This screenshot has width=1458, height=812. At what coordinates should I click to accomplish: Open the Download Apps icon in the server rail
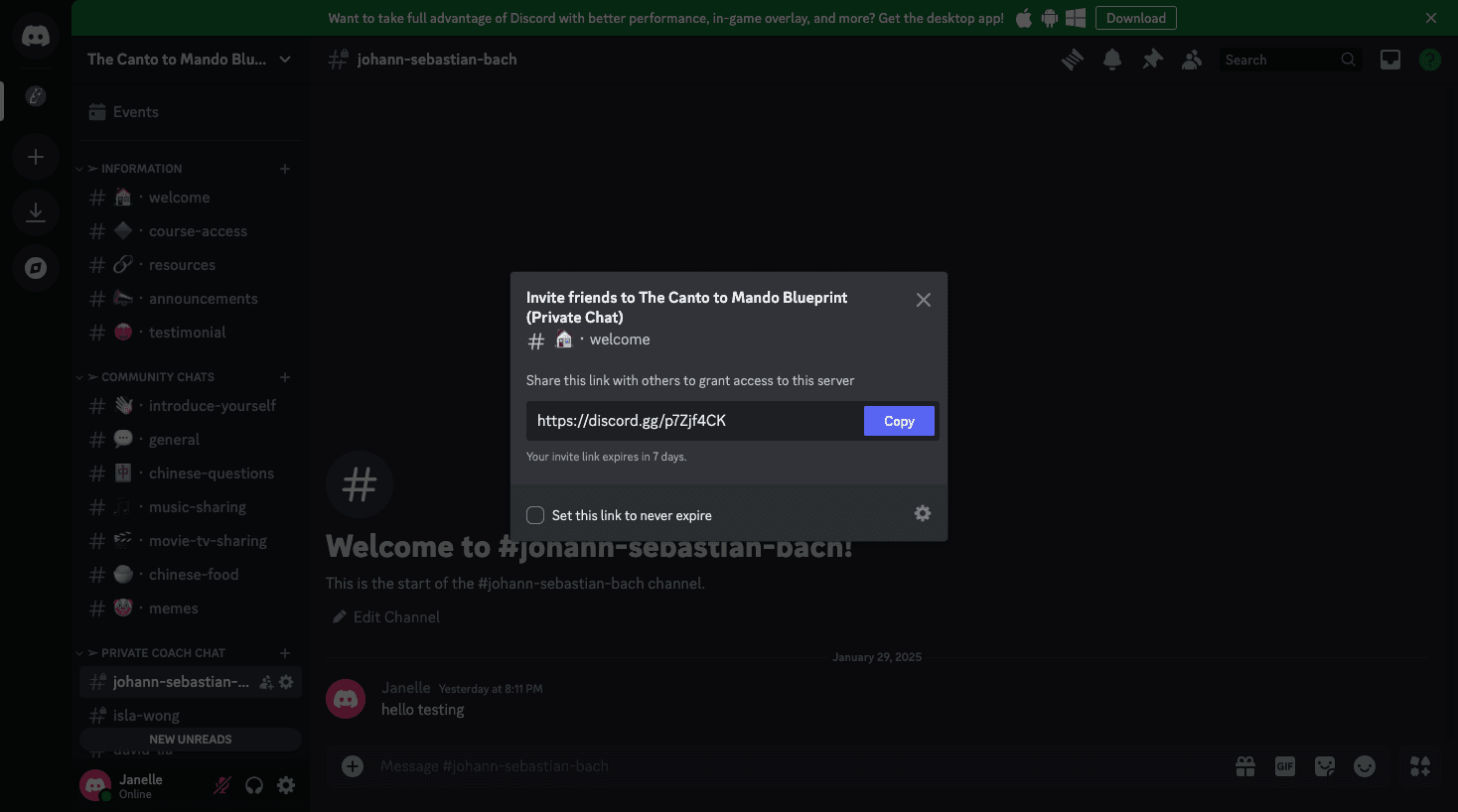point(36,212)
